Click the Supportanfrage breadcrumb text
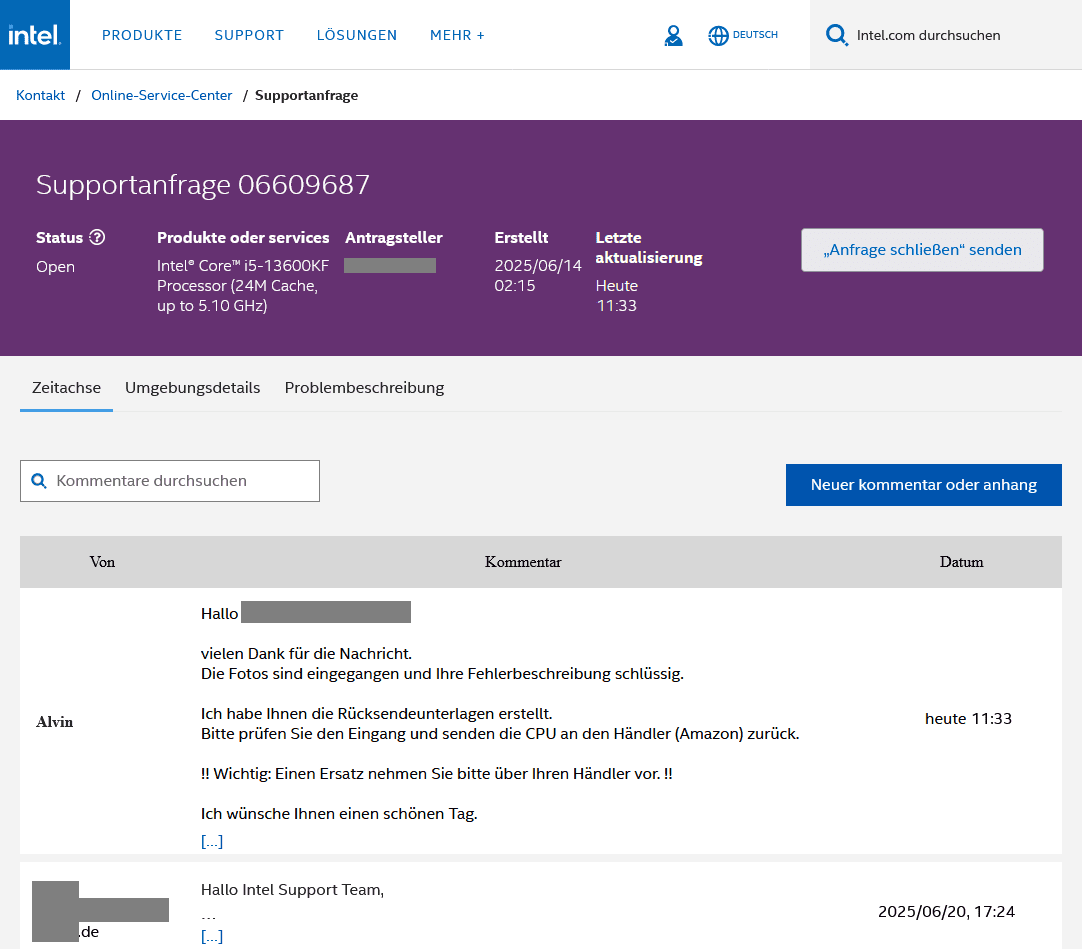The height and width of the screenshot is (949, 1082). tap(306, 95)
